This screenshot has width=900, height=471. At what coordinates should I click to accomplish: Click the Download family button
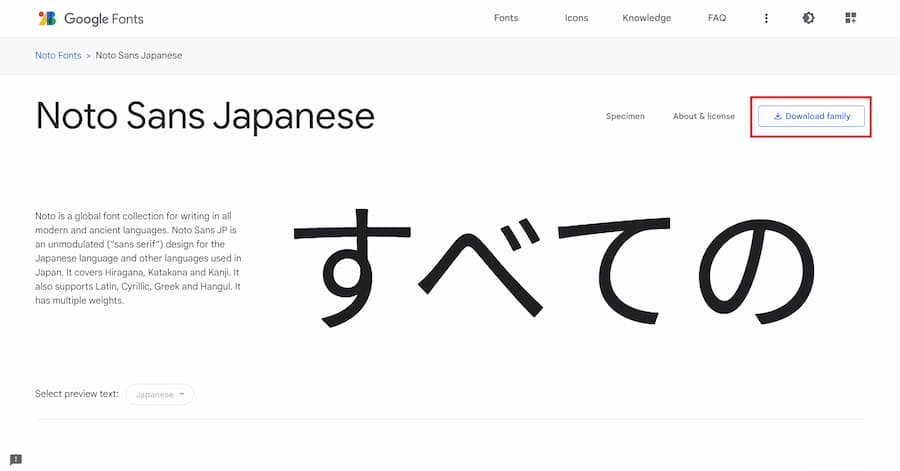pyautogui.click(x=811, y=116)
